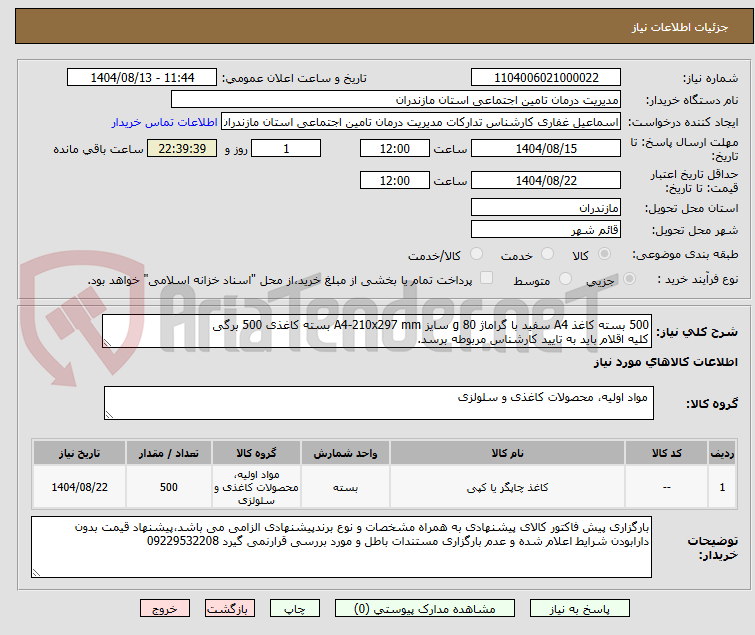Screen dimensions: 755x635
Task: Click the پاسخ به نیاز button
Action: [580, 609]
